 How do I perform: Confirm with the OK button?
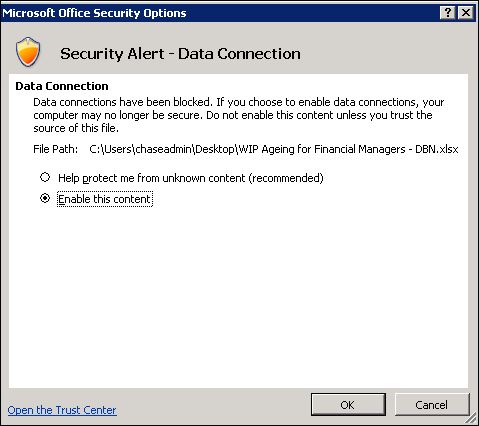[348, 404]
